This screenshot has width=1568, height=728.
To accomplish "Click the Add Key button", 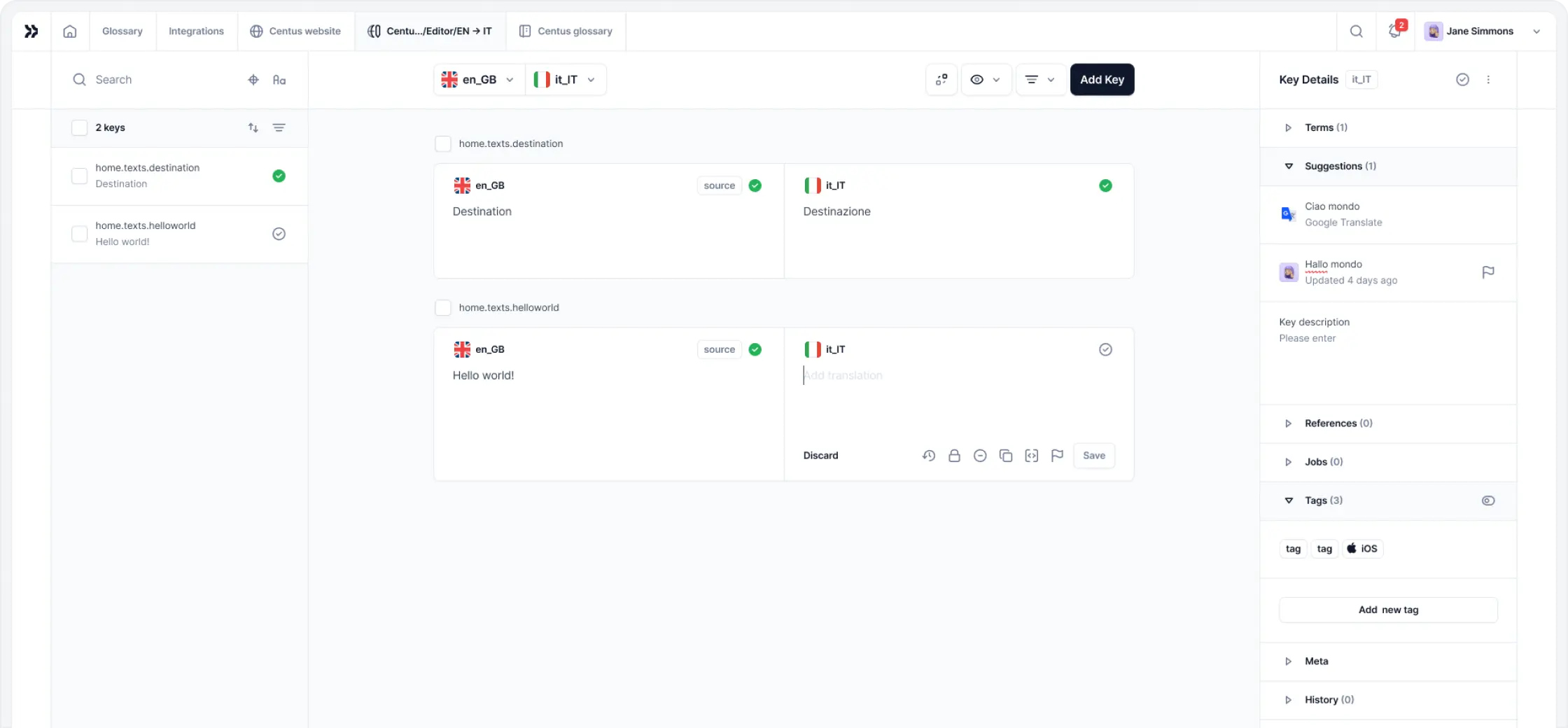I will [x=1102, y=80].
